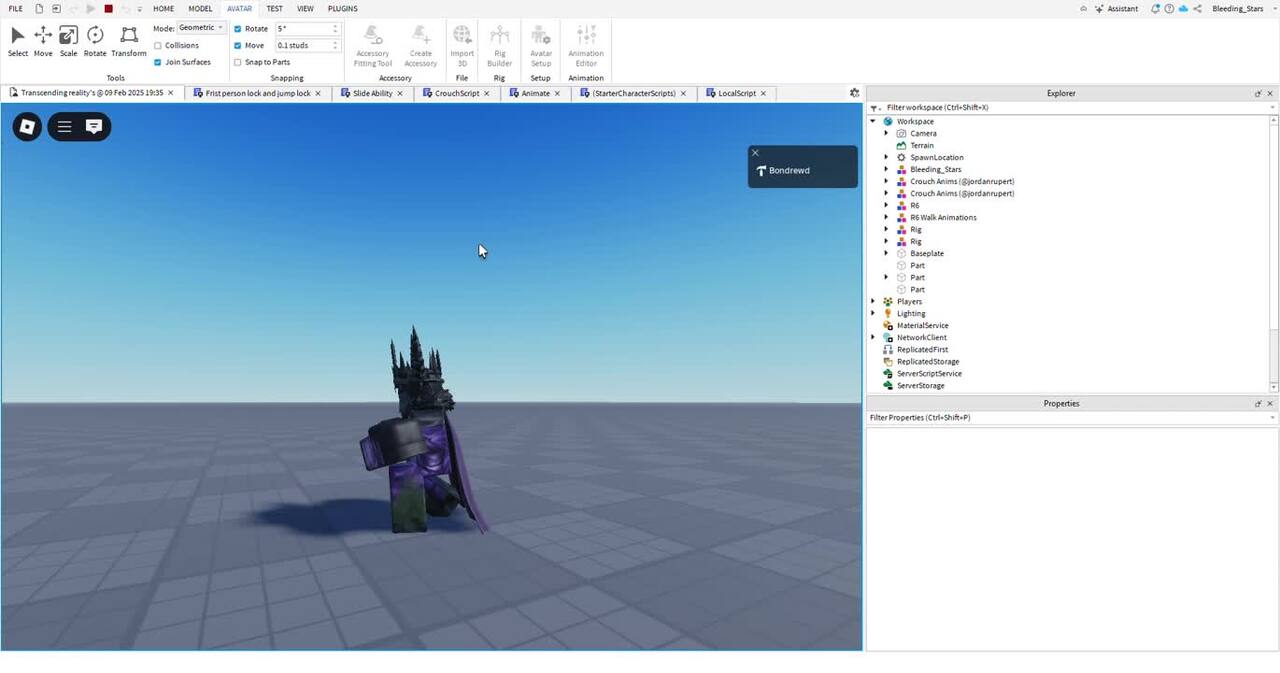Open the Mode Geometric dropdown

coord(201,28)
